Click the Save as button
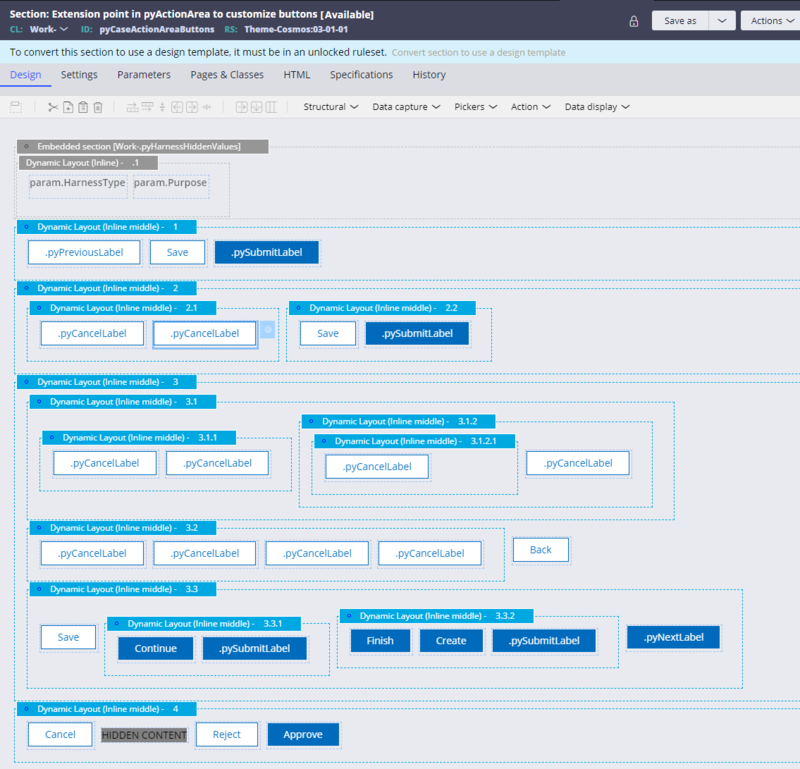The height and width of the screenshot is (769, 800). click(680, 21)
